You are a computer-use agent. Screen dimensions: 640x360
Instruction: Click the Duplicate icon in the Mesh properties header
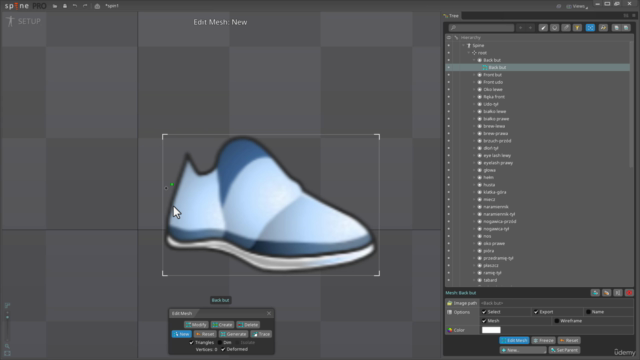(595, 293)
